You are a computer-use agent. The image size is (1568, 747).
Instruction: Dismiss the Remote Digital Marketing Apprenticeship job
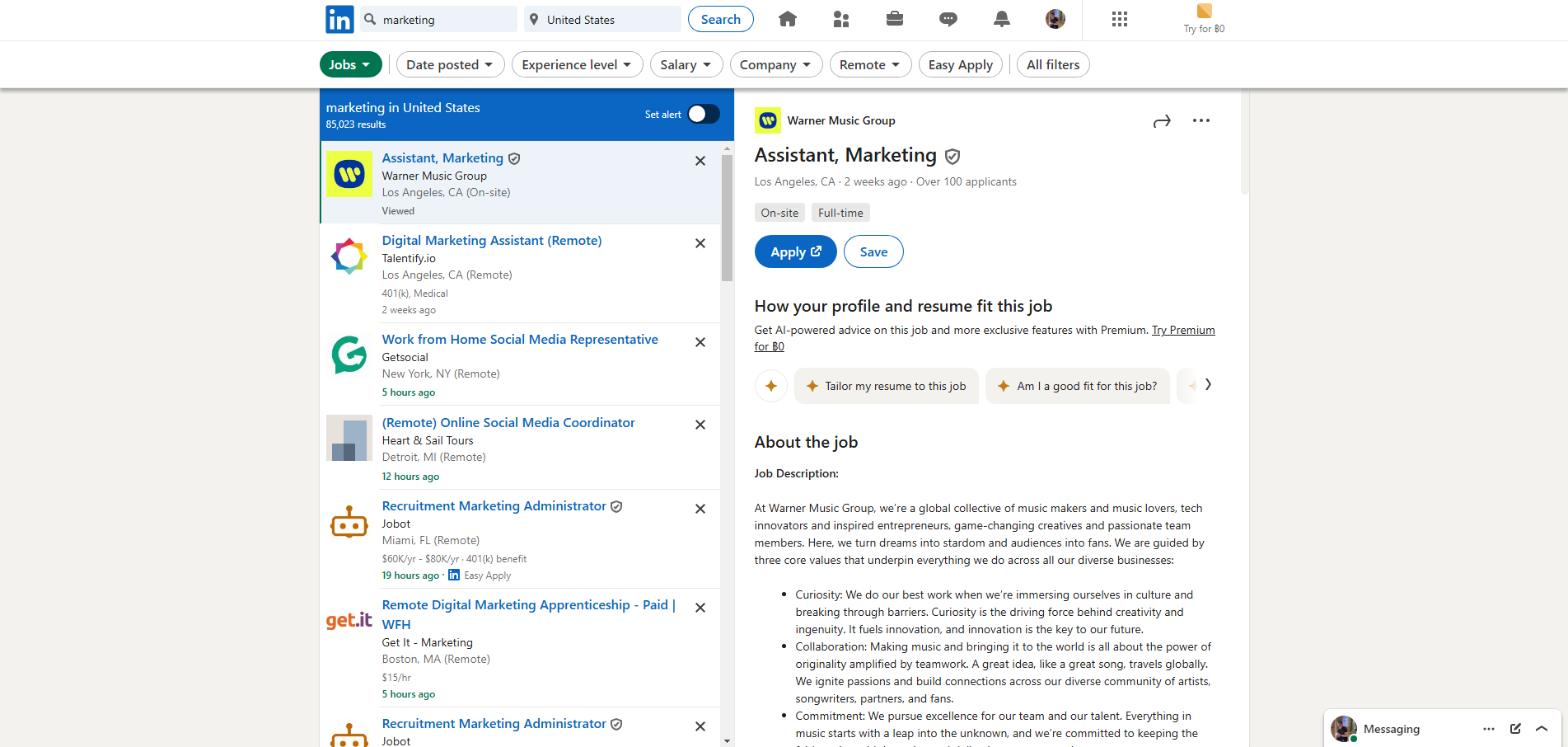point(700,608)
